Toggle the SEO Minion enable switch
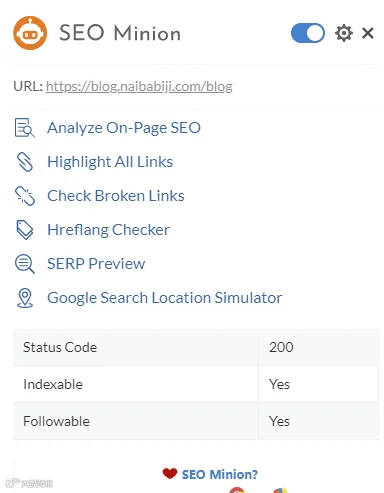This screenshot has height=493, width=384. pos(308,33)
